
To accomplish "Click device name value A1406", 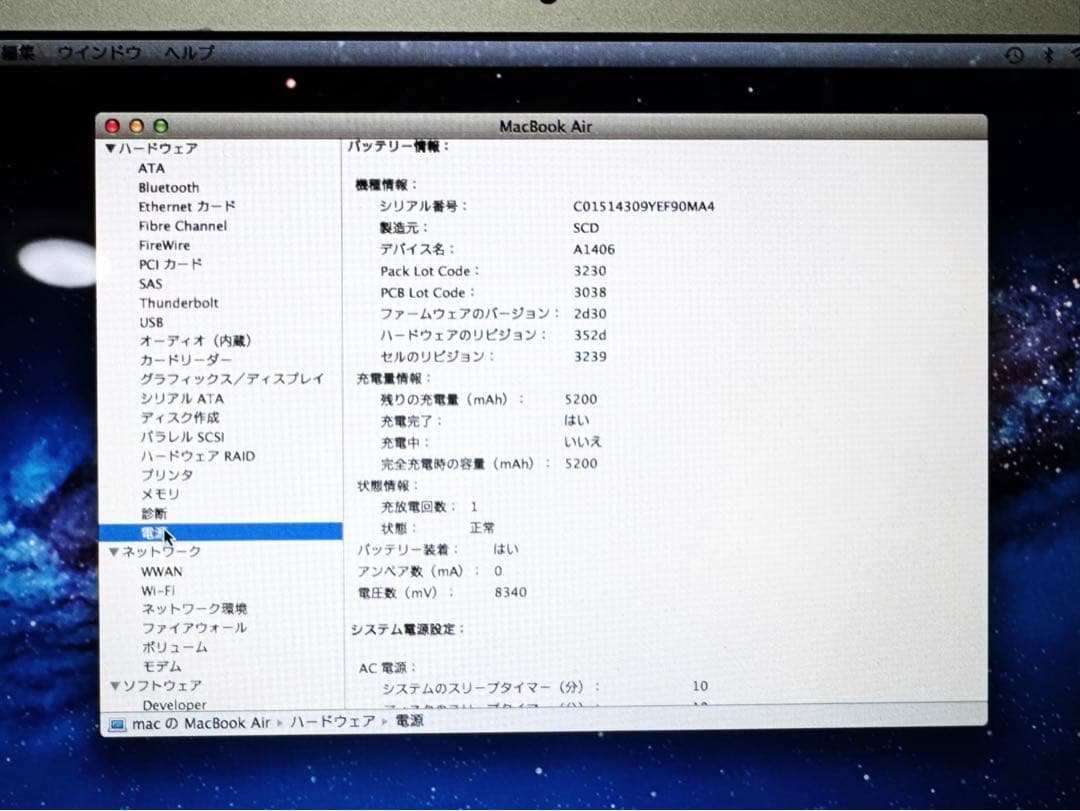I will [x=594, y=249].
